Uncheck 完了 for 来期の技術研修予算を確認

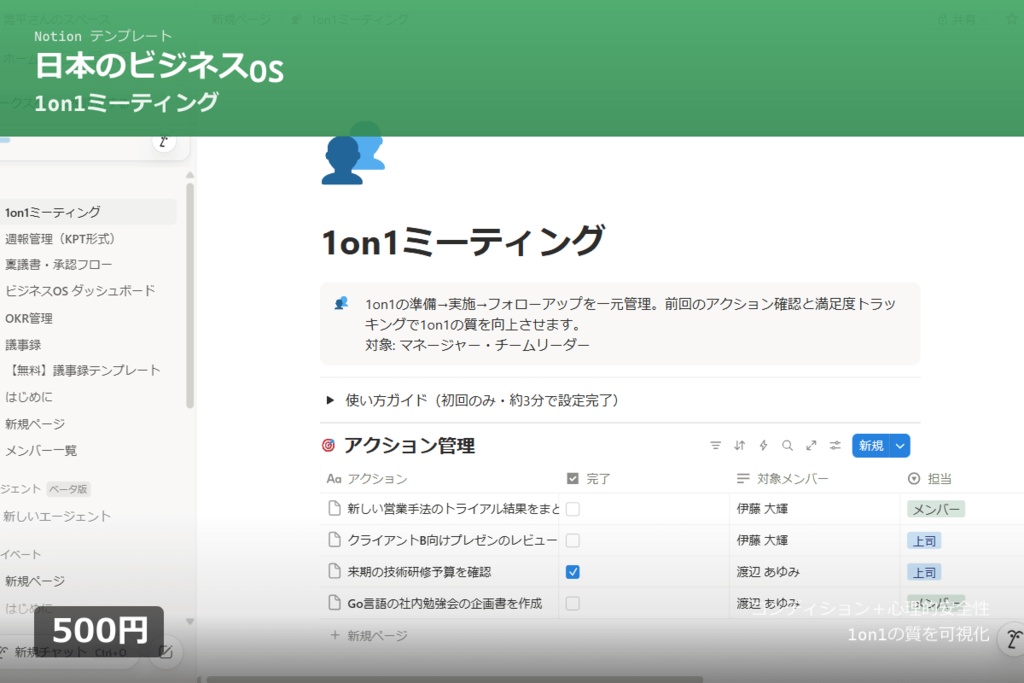click(572, 571)
